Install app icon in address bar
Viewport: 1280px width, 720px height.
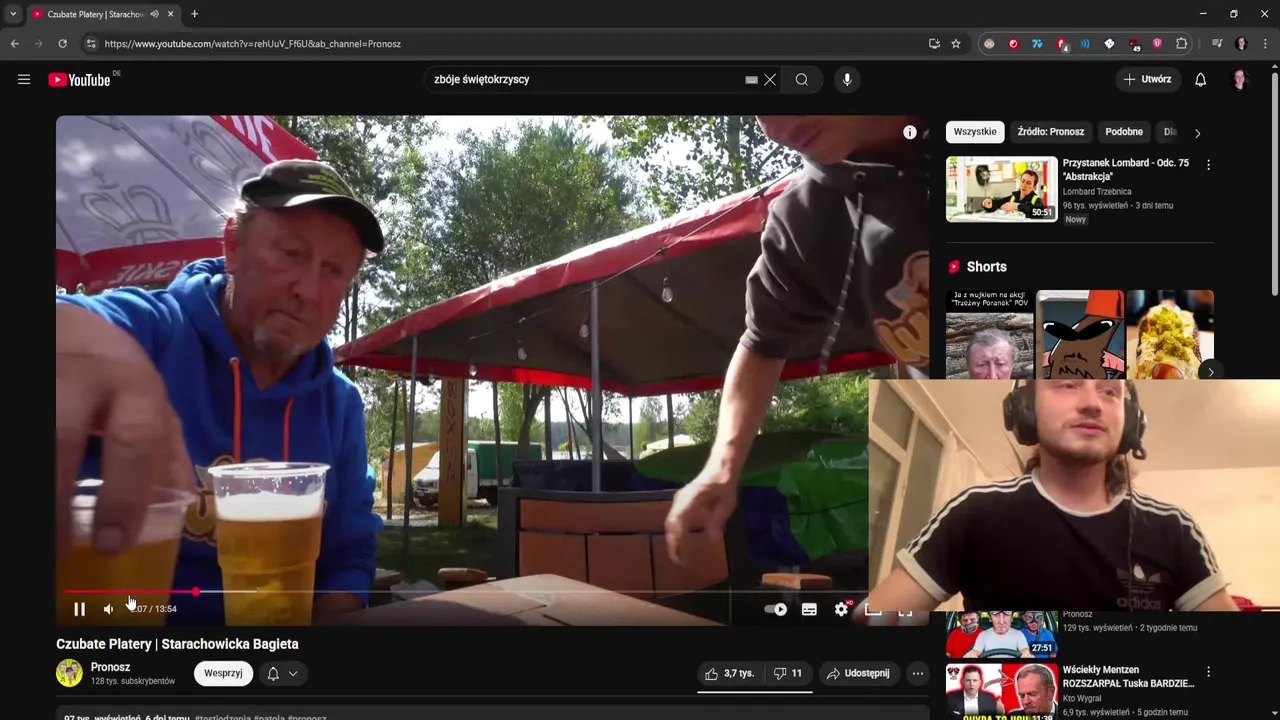point(934,44)
